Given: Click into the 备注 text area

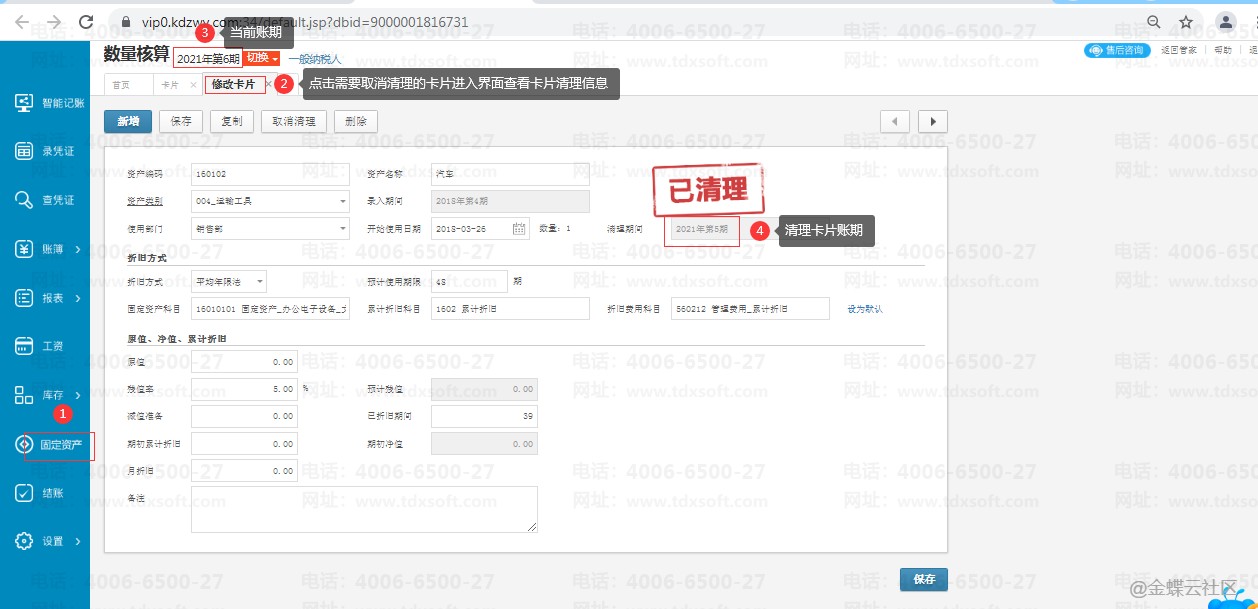Looking at the screenshot, I should point(364,508).
